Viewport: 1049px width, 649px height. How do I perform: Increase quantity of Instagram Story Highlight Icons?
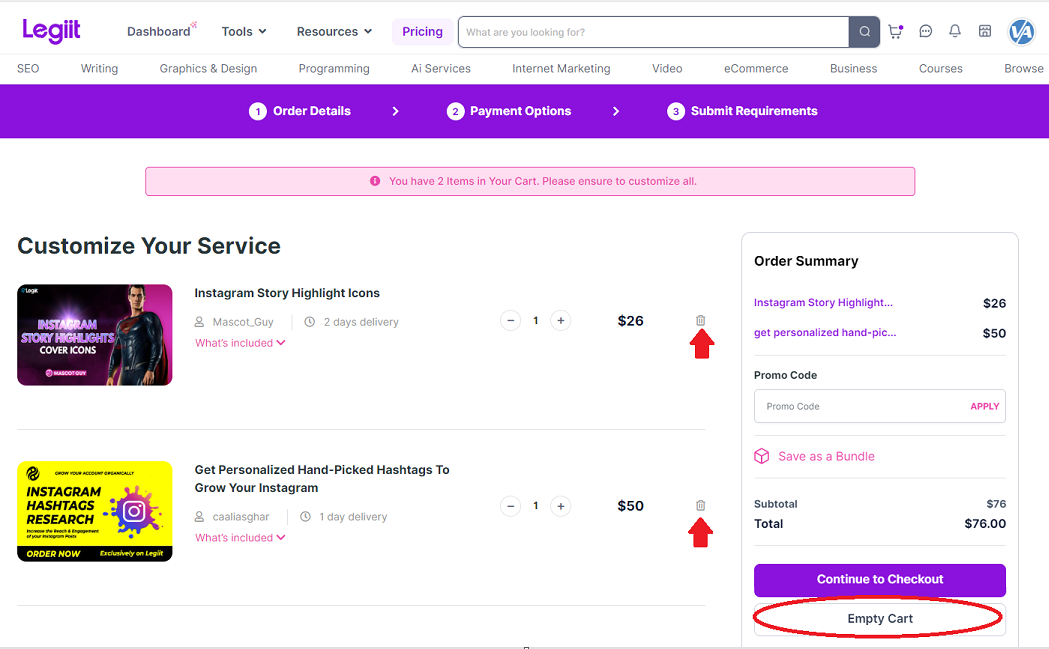pyautogui.click(x=561, y=320)
